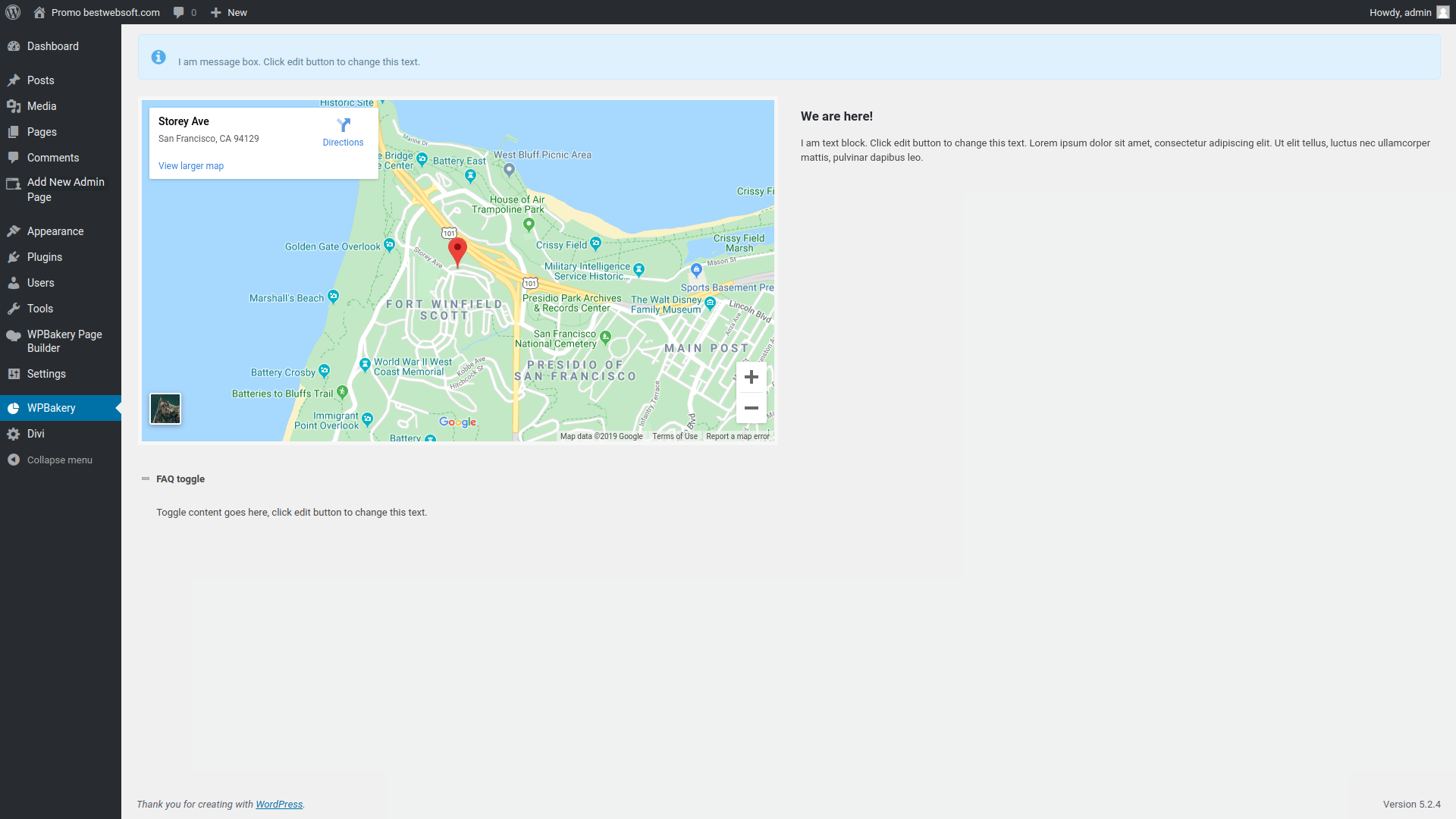Click Terms of Use on the map
Viewport: 1456px width, 819px height.
(675, 436)
